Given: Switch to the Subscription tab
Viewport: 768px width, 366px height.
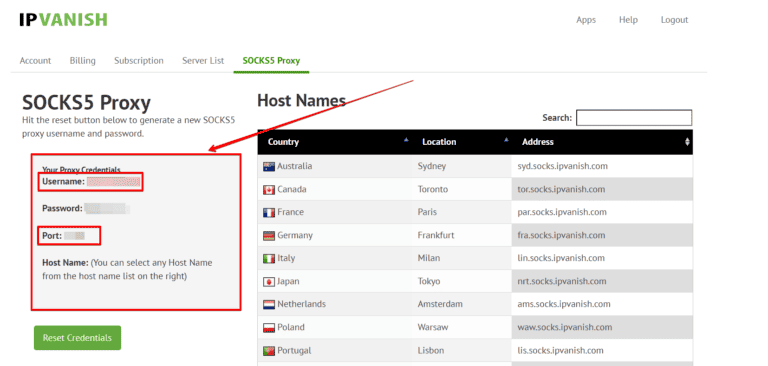Looking at the screenshot, I should (x=139, y=61).
